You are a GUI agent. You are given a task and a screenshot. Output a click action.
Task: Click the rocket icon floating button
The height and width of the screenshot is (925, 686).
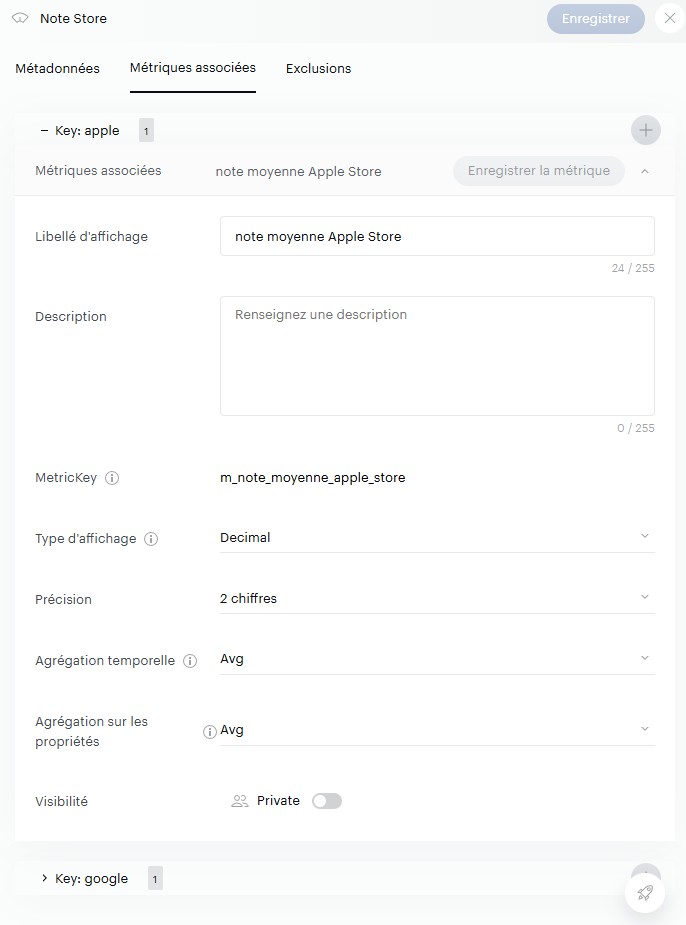click(x=645, y=893)
